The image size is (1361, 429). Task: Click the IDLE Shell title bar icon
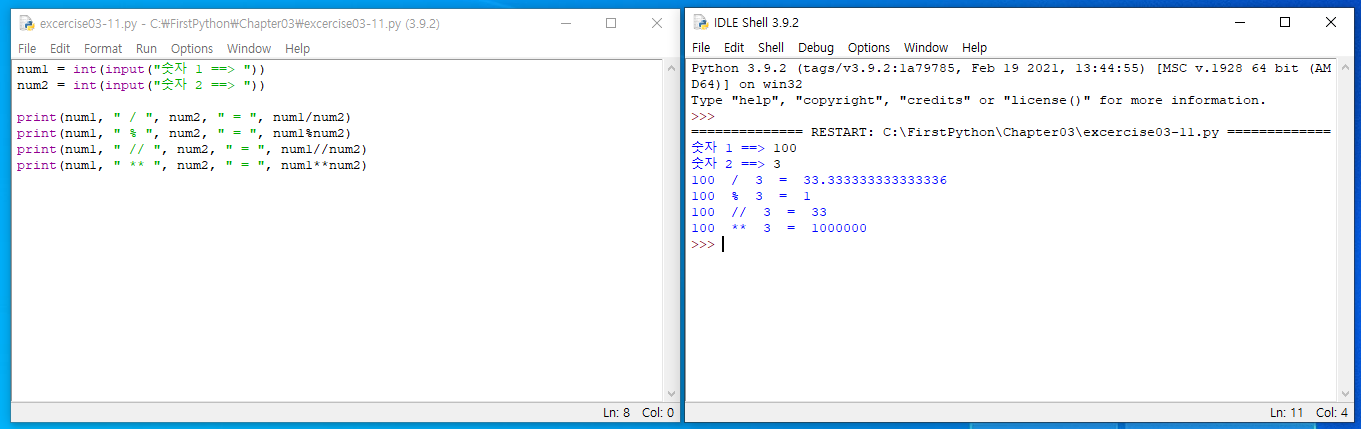pos(701,22)
